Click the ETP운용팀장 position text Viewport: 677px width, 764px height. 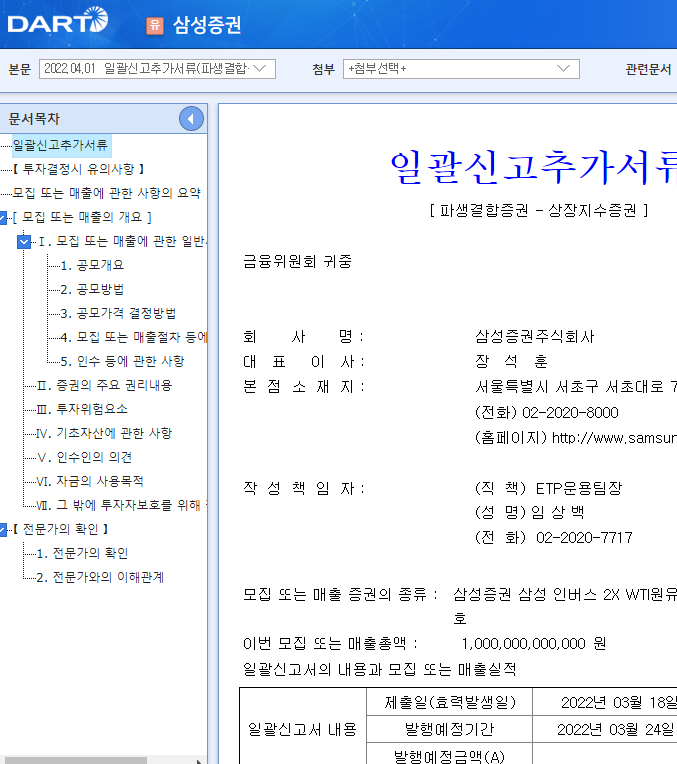(x=579, y=488)
